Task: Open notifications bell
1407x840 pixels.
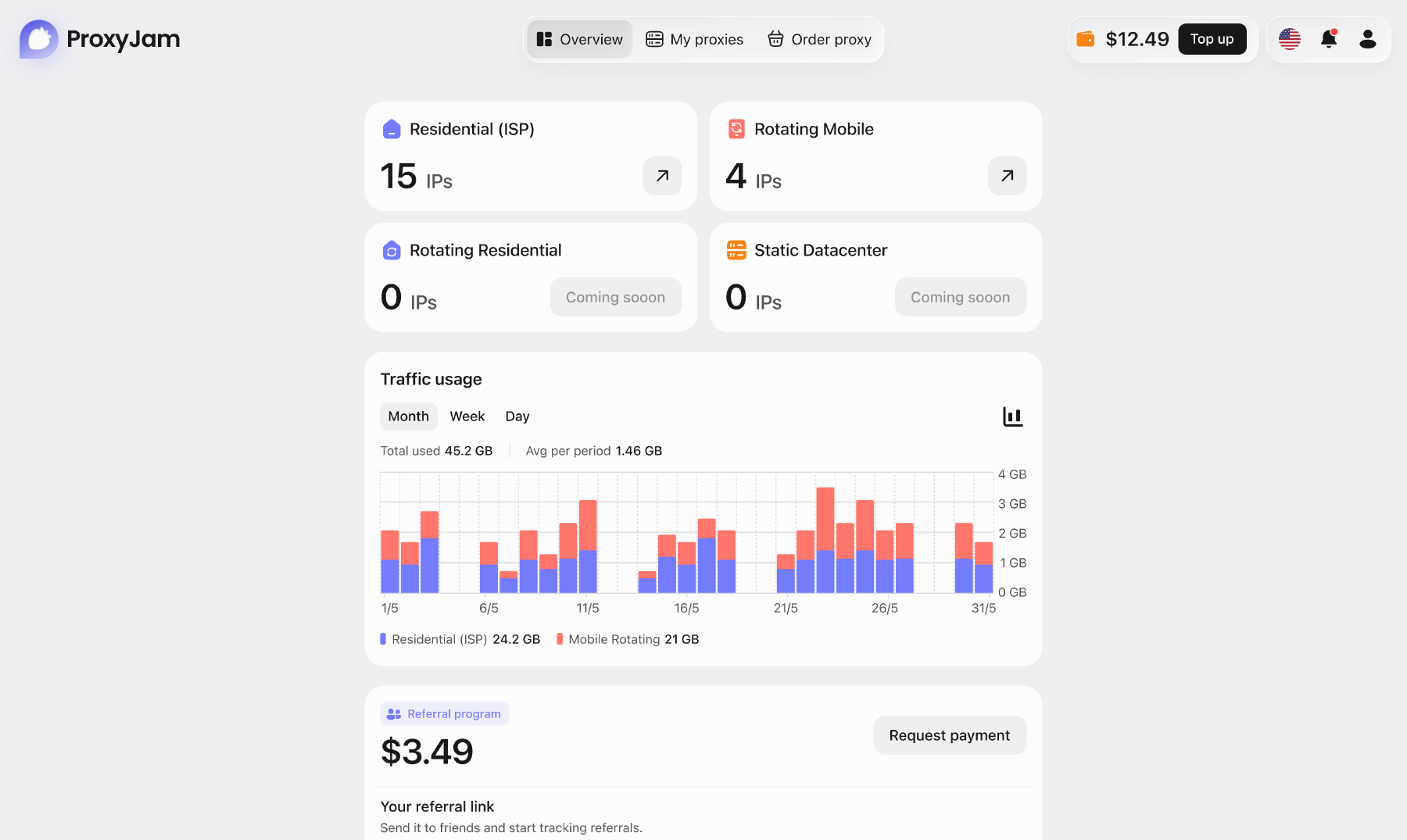Action: [x=1329, y=39]
